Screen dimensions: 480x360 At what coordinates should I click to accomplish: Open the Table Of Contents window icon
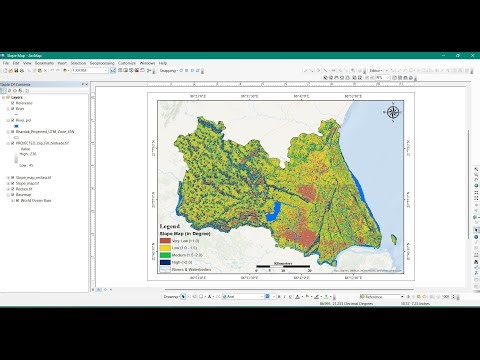[x=120, y=71]
